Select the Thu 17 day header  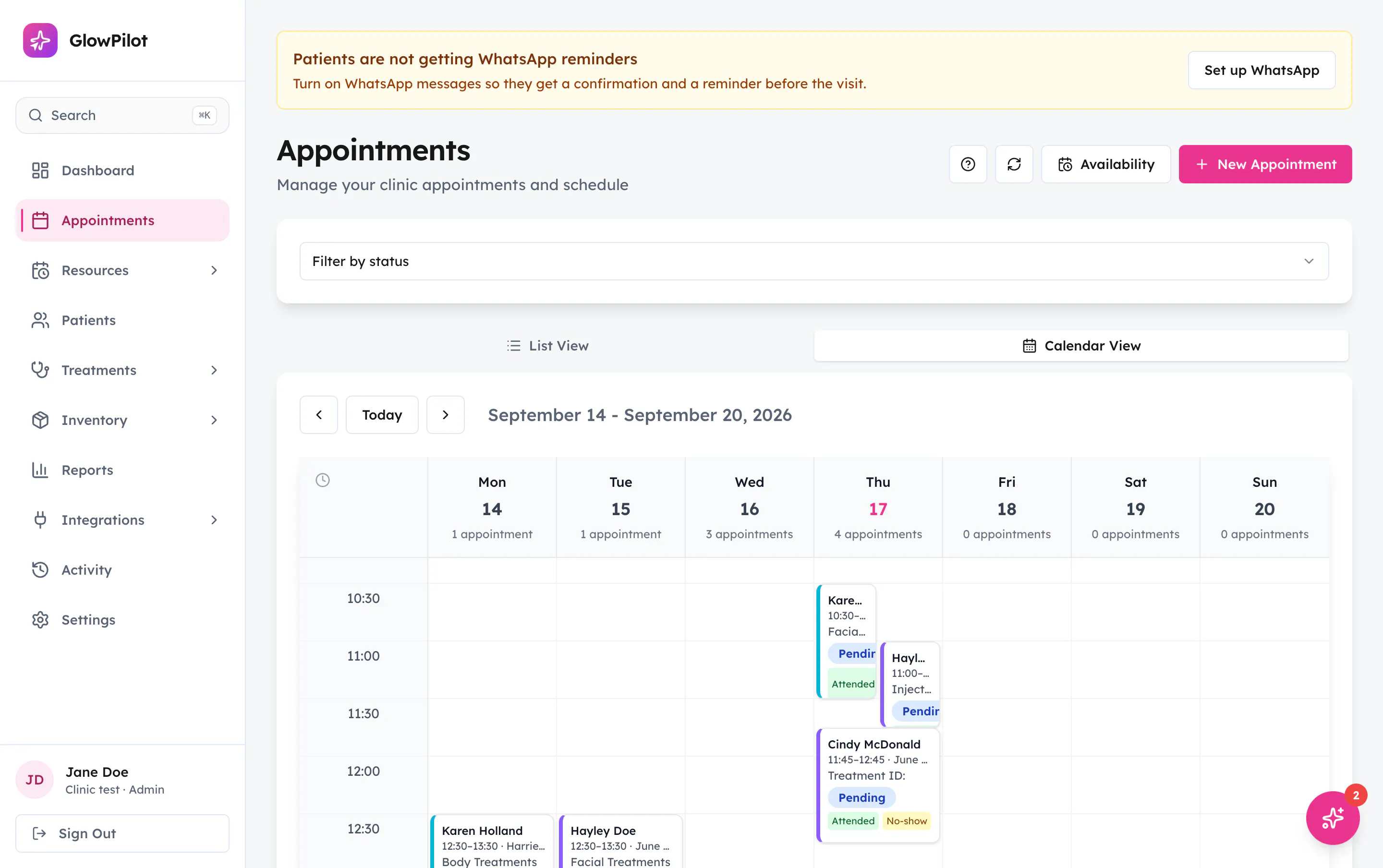tap(878, 507)
